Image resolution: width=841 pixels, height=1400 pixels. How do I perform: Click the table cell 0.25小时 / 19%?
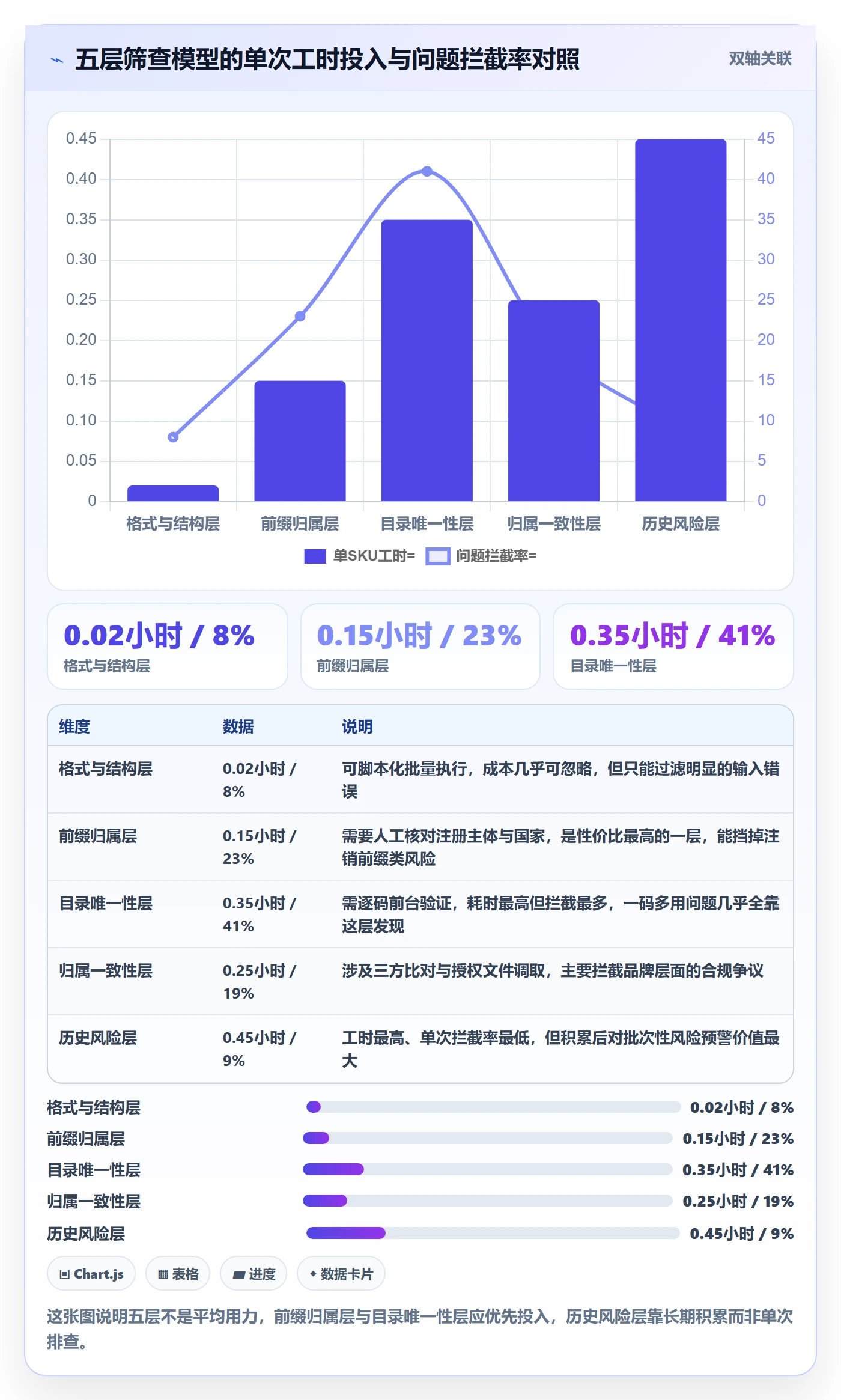[x=260, y=982]
